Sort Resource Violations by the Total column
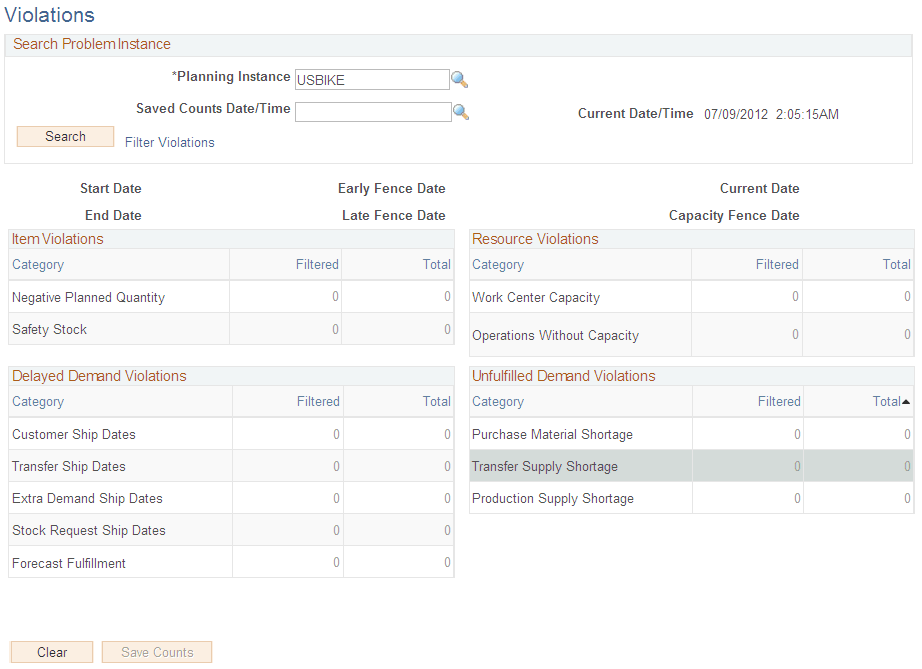The image size is (922, 669). [x=896, y=264]
